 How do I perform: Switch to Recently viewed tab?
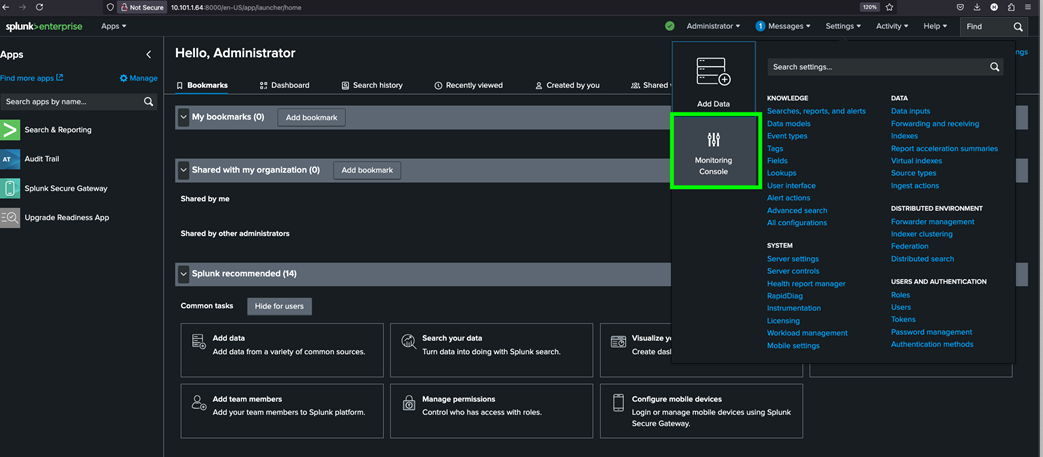[x=468, y=85]
